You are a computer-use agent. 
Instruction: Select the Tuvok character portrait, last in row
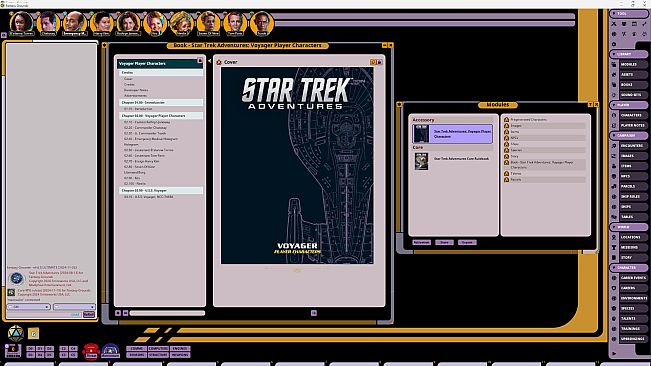click(x=262, y=23)
